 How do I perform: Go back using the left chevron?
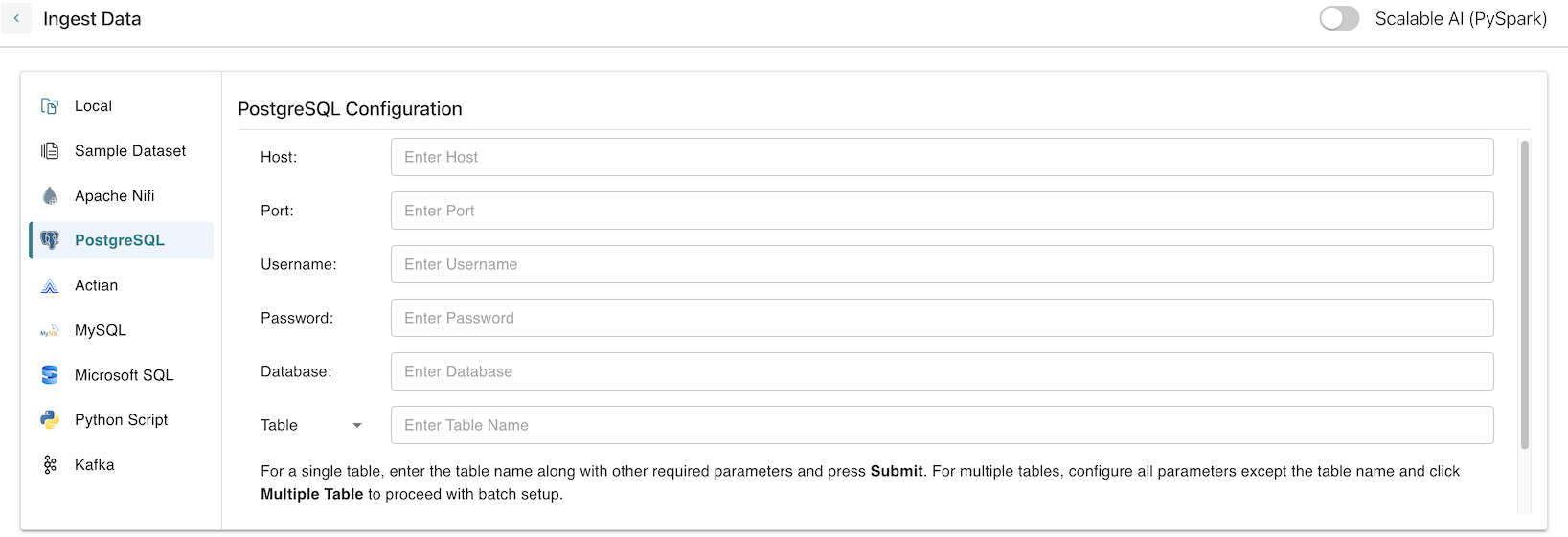16,18
